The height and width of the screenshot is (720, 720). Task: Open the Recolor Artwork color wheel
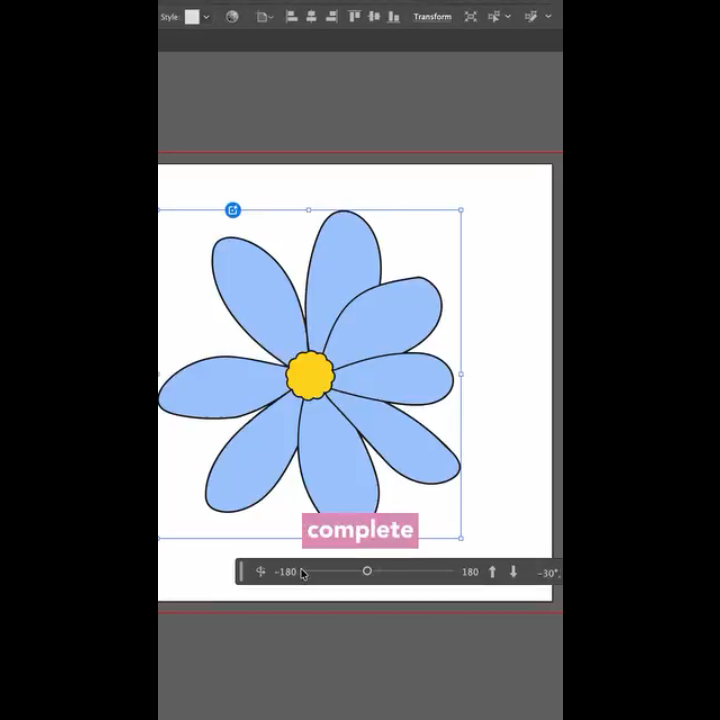click(x=232, y=17)
